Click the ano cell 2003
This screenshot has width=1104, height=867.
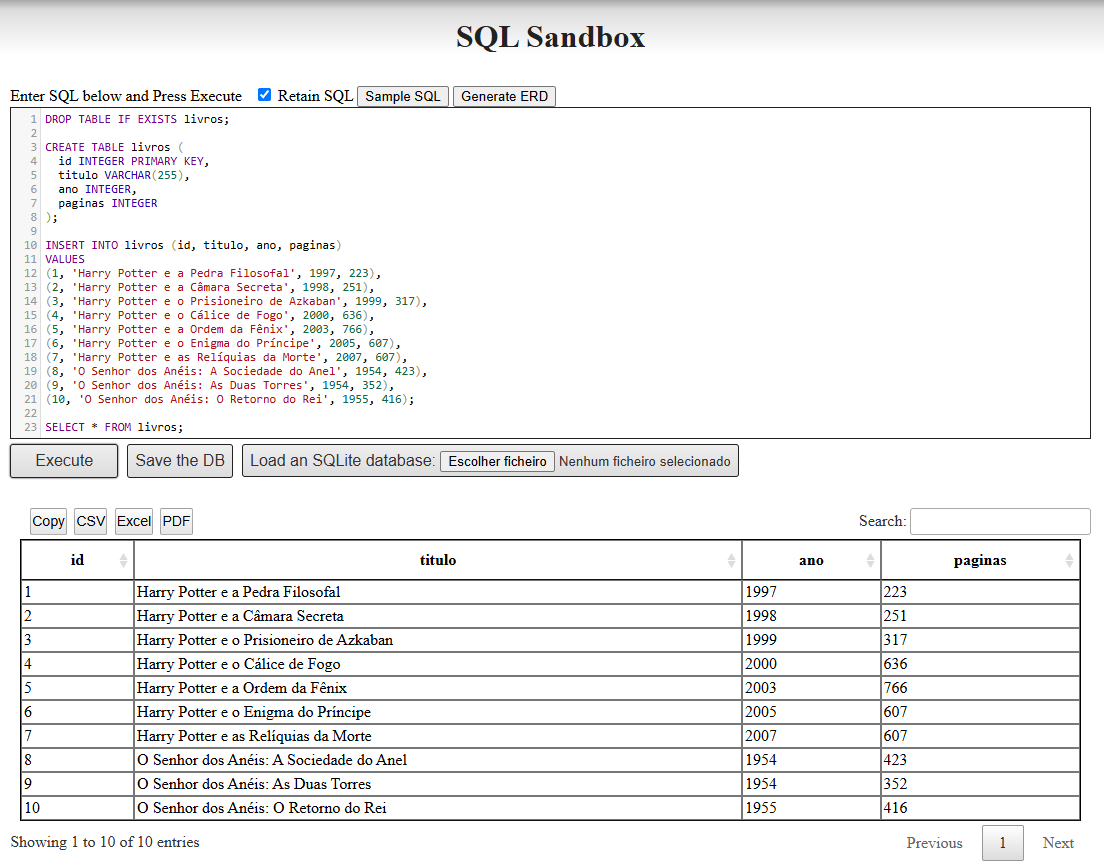[x=811, y=688]
